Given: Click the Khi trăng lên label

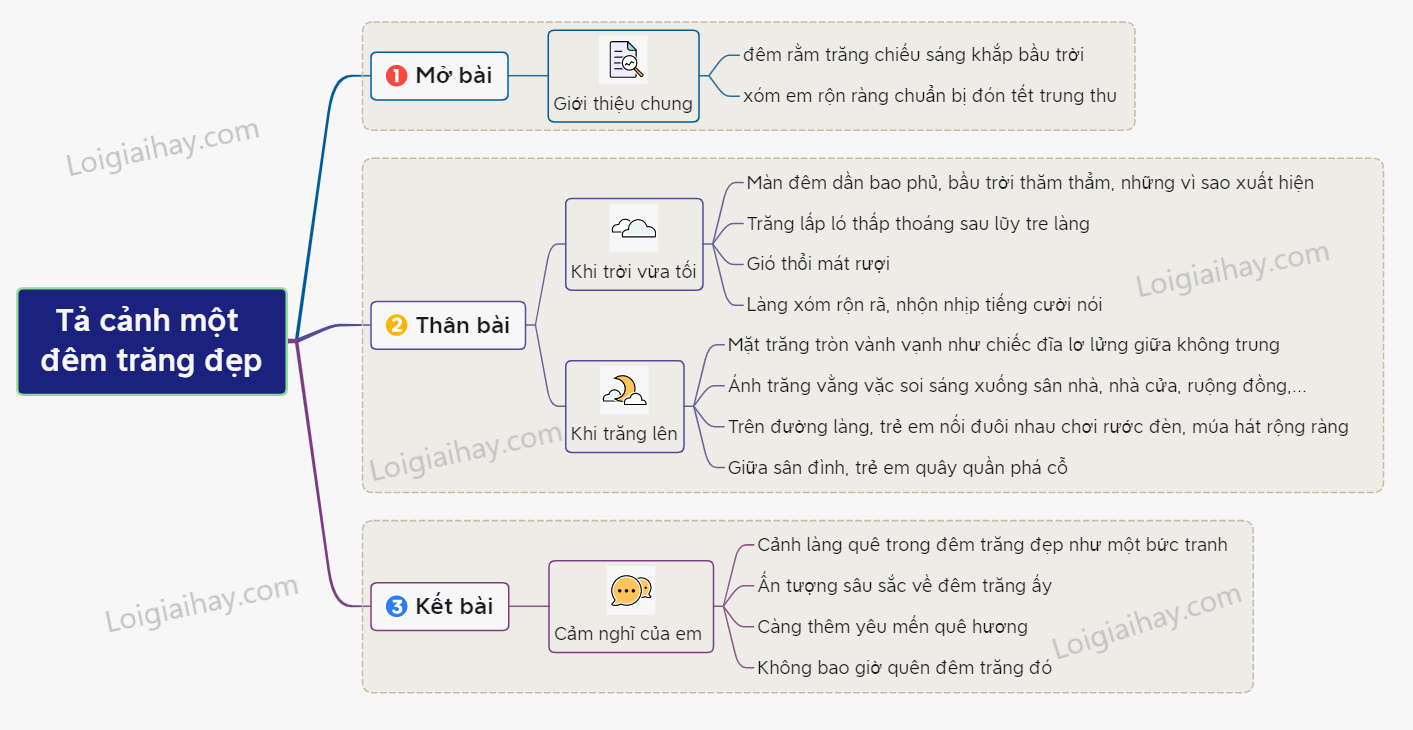Looking at the screenshot, I should coord(624,434).
